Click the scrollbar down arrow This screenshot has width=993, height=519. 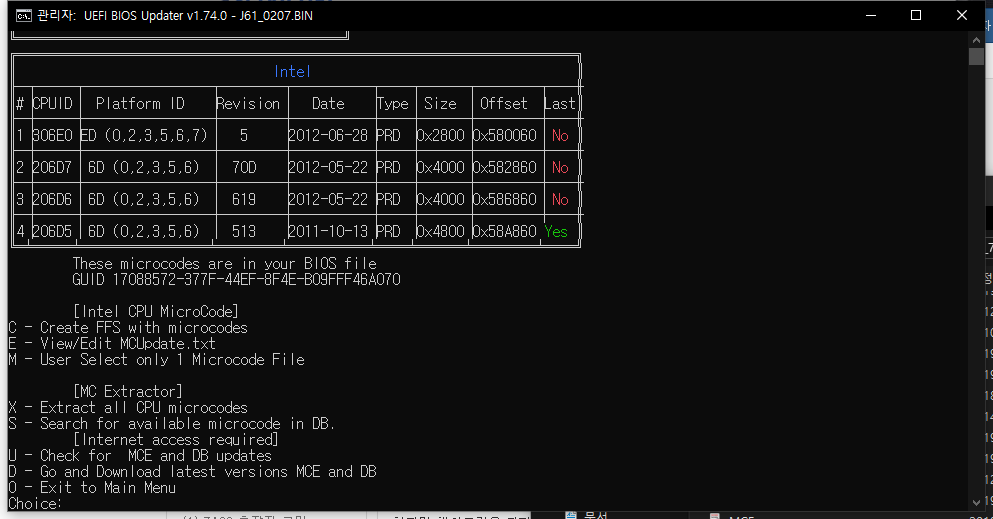[x=976, y=503]
